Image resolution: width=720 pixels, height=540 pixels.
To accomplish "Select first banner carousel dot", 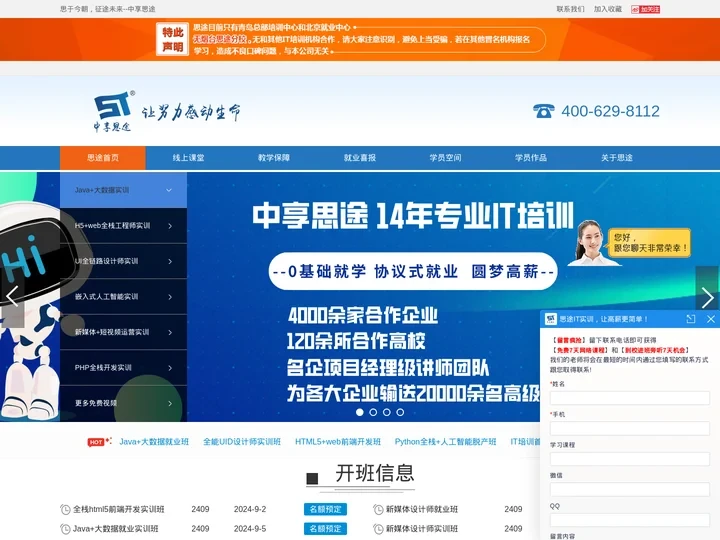I will pyautogui.click(x=360, y=412).
